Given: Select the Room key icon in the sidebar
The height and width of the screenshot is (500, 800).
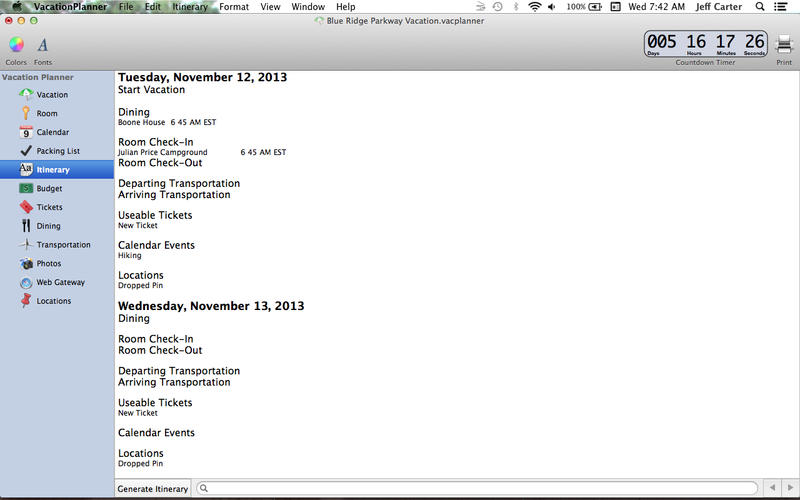Looking at the screenshot, I should point(26,113).
